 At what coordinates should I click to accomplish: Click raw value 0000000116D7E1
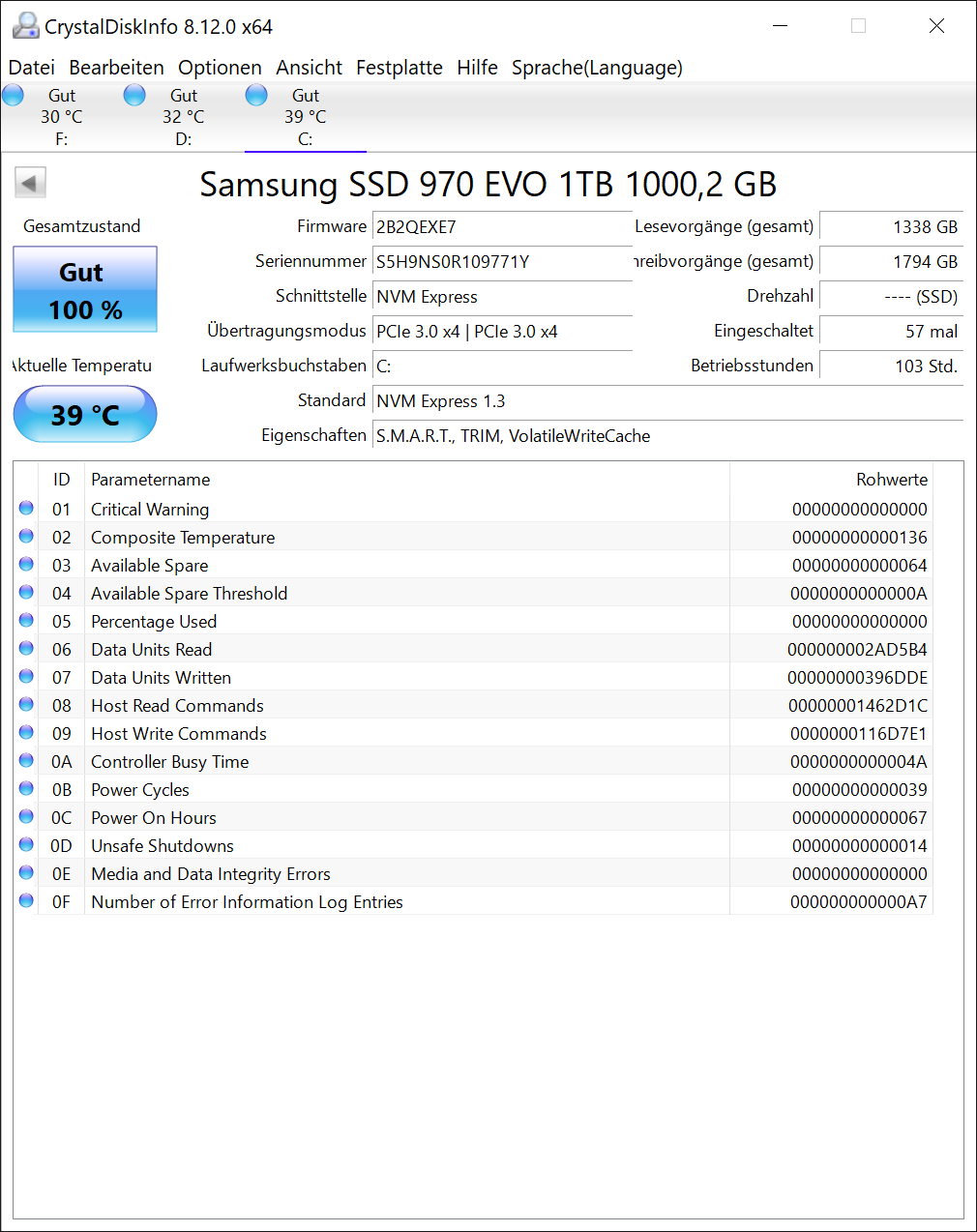click(858, 734)
